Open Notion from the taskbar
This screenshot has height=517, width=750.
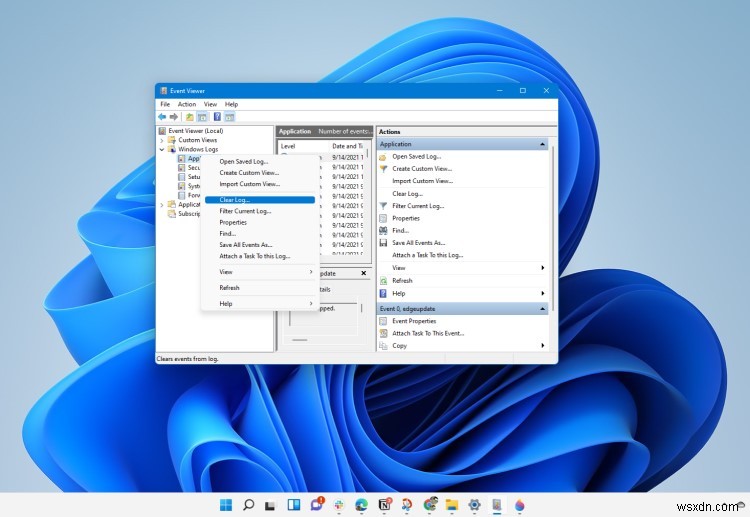click(x=384, y=505)
